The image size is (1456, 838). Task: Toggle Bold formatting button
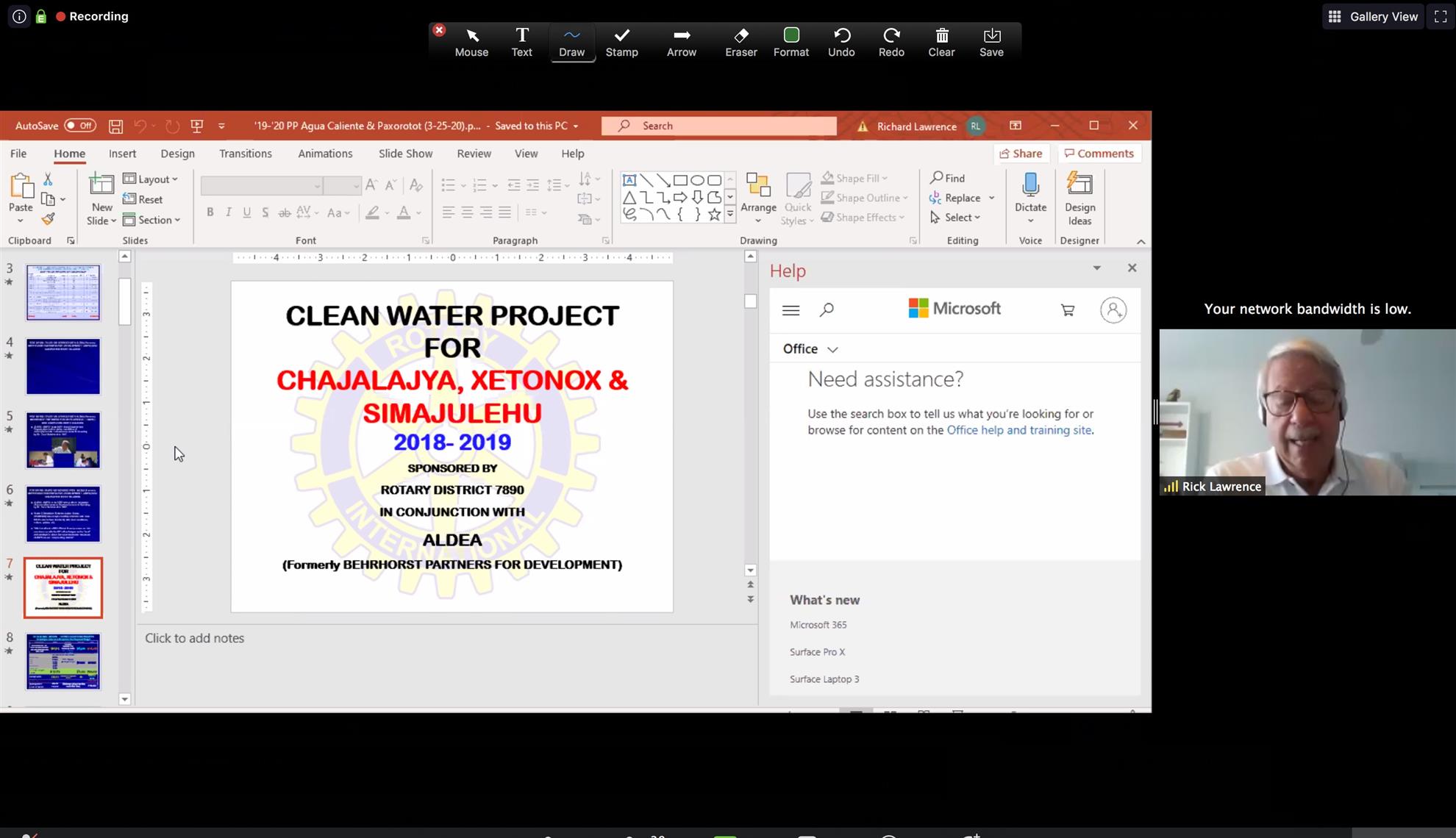[x=210, y=212]
